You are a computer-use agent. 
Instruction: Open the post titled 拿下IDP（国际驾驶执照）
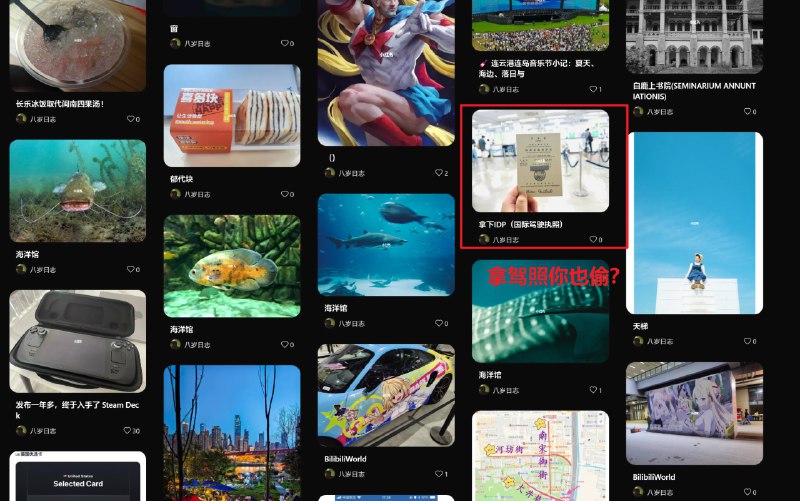520,224
